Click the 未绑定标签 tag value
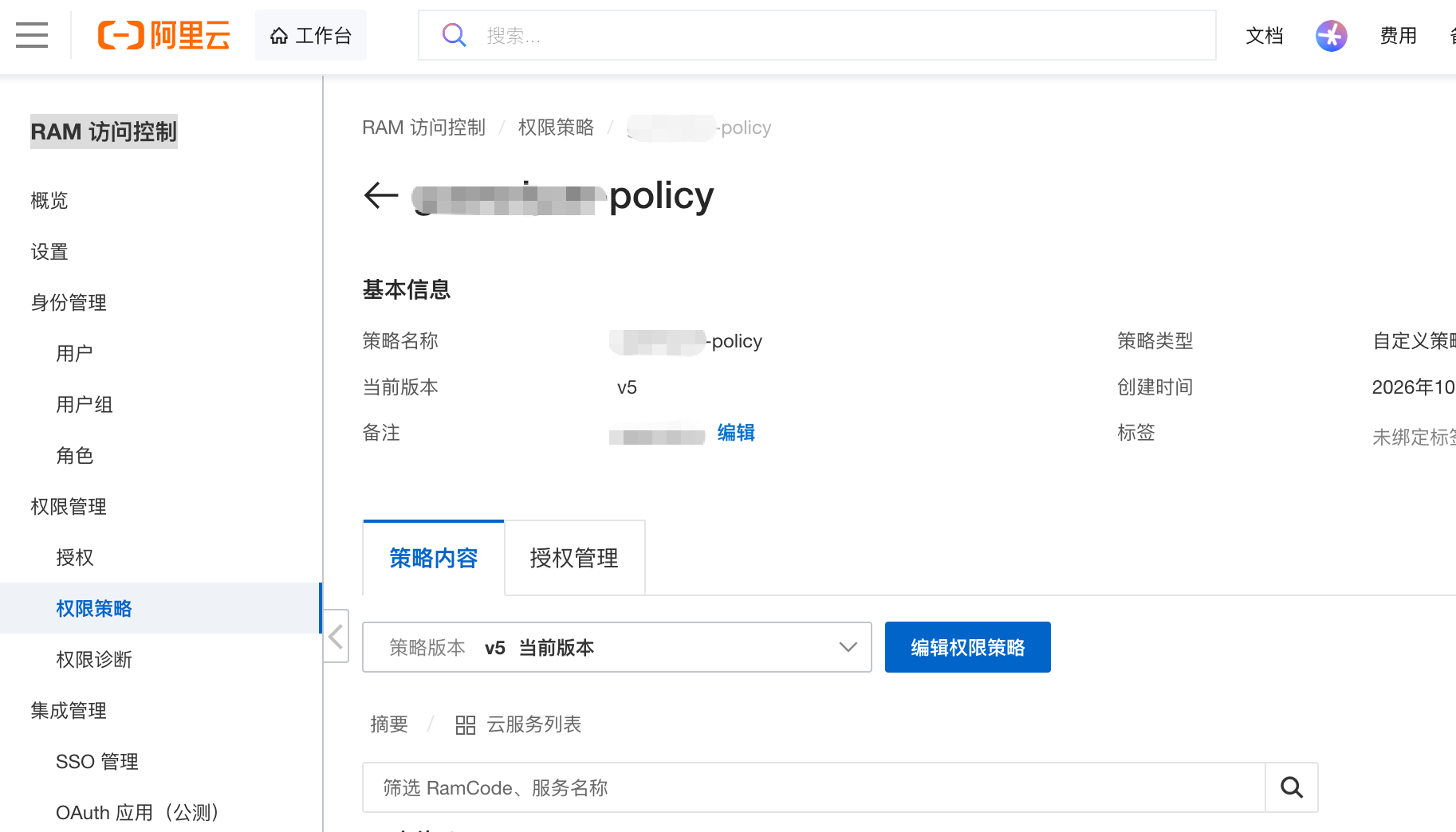Image resolution: width=1456 pixels, height=832 pixels. point(1414,437)
